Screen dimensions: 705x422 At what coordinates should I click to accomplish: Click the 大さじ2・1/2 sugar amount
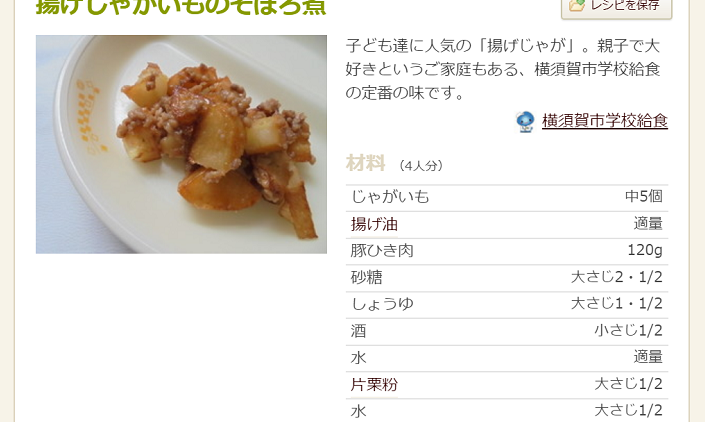pyautogui.click(x=616, y=277)
